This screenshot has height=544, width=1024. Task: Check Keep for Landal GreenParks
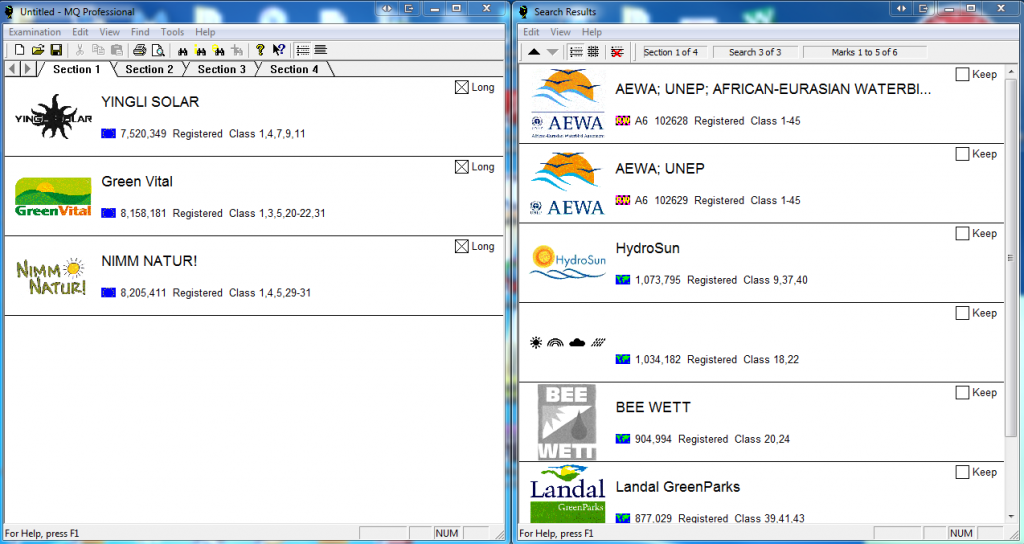[x=962, y=472]
